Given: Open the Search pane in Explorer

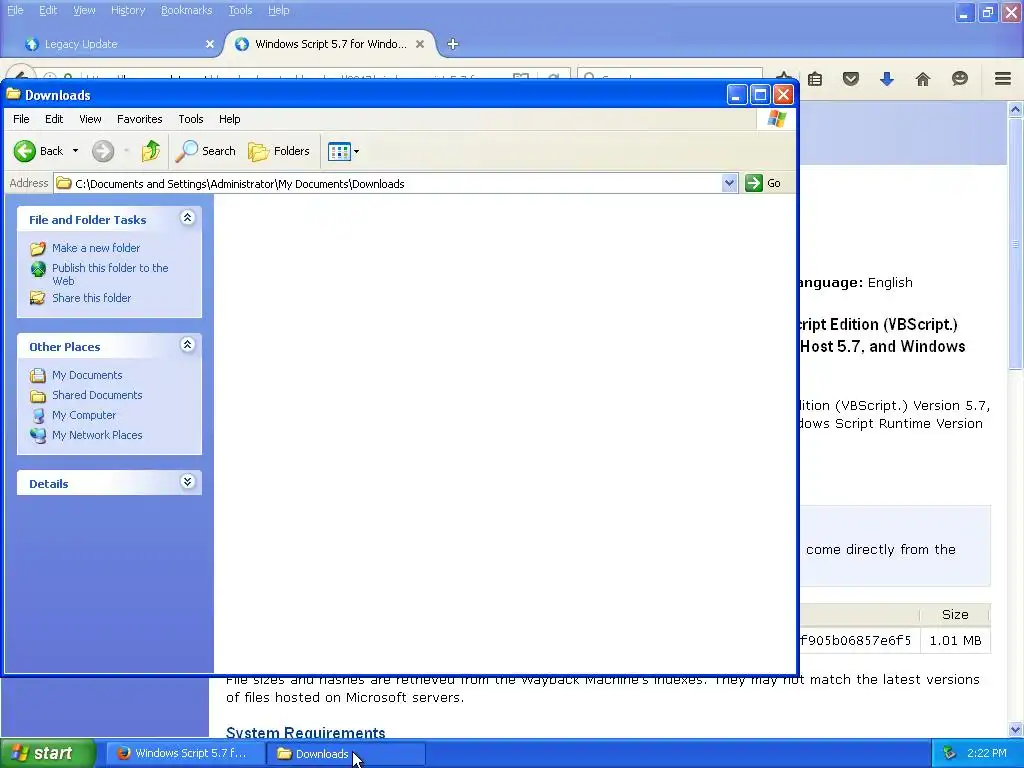Looking at the screenshot, I should point(205,151).
